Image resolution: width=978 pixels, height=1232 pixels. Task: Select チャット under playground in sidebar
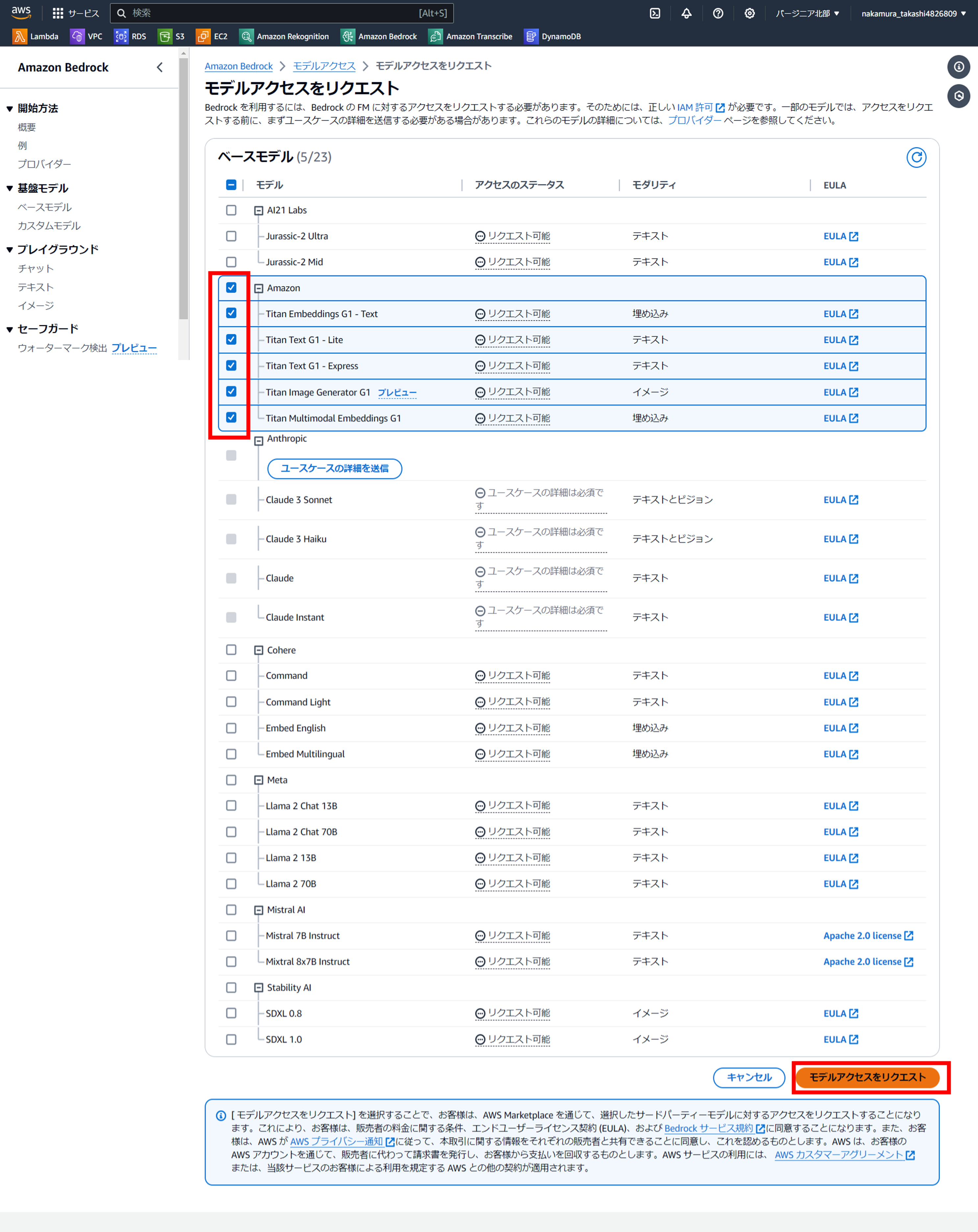[x=36, y=269]
